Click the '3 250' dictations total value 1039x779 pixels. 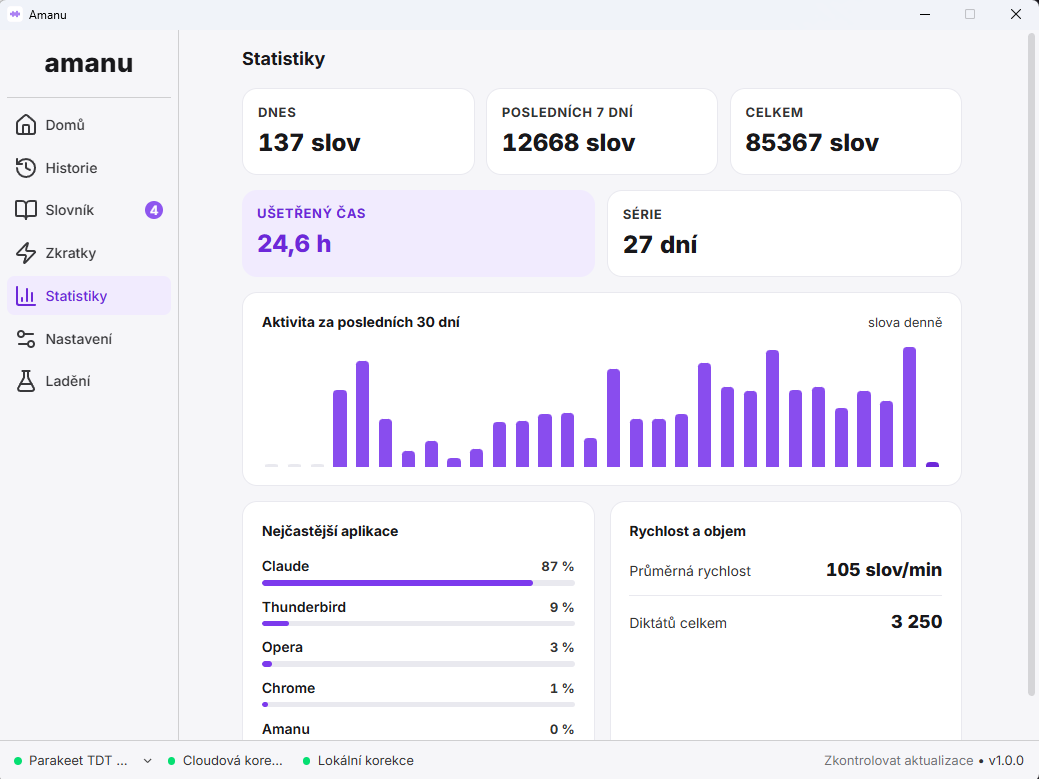click(x=916, y=621)
